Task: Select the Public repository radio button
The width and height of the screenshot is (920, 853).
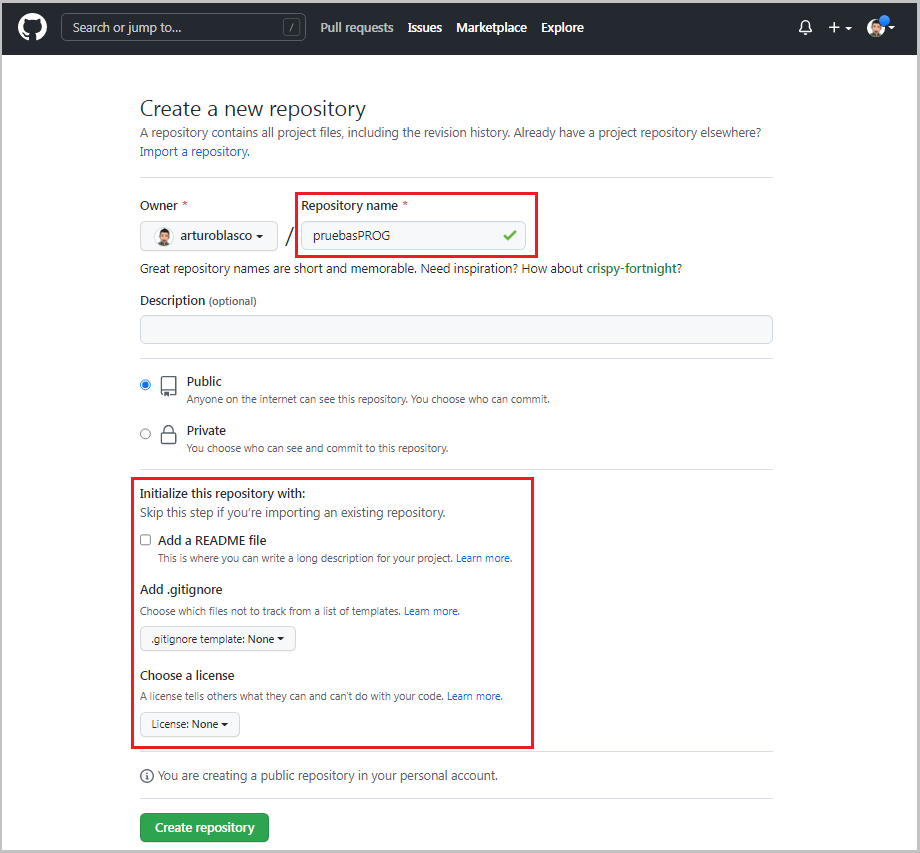Action: pyautogui.click(x=145, y=384)
